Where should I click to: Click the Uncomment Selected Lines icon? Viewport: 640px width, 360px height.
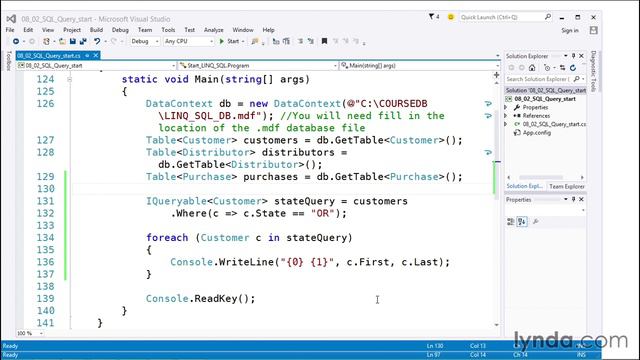[286, 41]
